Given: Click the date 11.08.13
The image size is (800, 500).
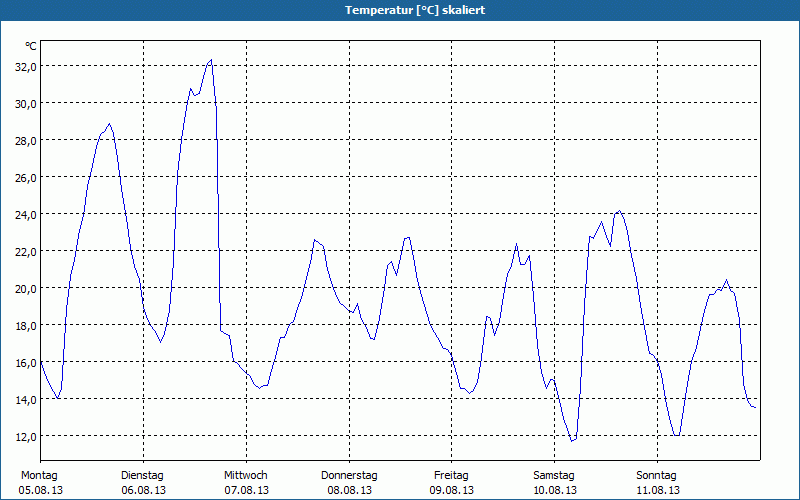Looking at the screenshot, I should tap(658, 490).
